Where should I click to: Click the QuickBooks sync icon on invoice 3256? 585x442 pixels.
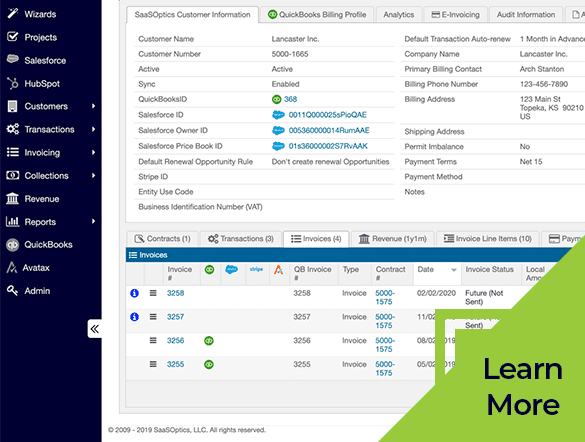(x=209, y=341)
